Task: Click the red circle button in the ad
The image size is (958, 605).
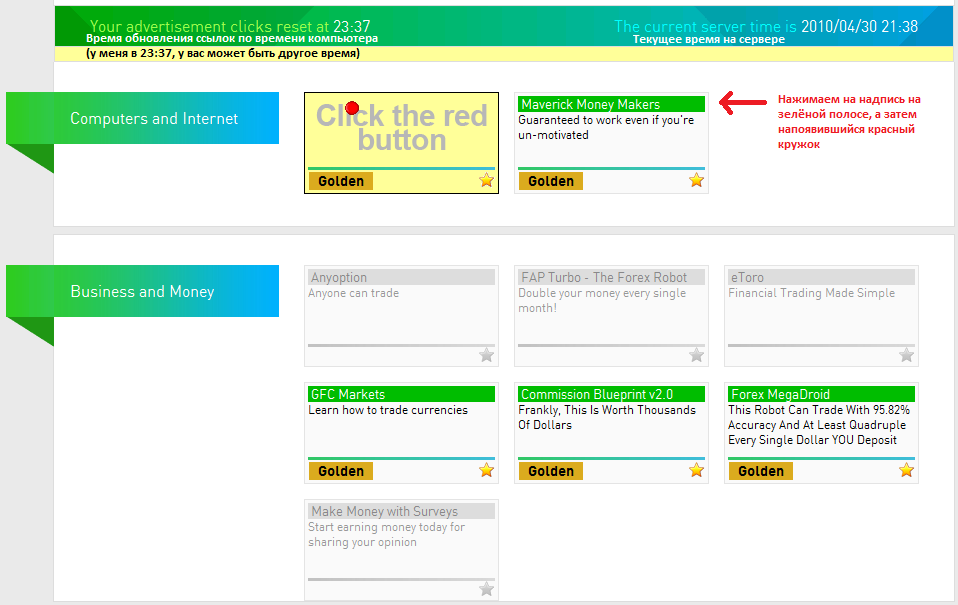Action: point(352,108)
